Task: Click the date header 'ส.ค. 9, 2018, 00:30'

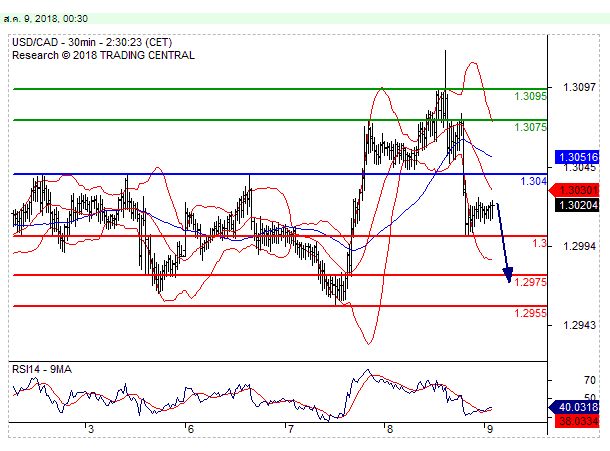Action: 46,19
